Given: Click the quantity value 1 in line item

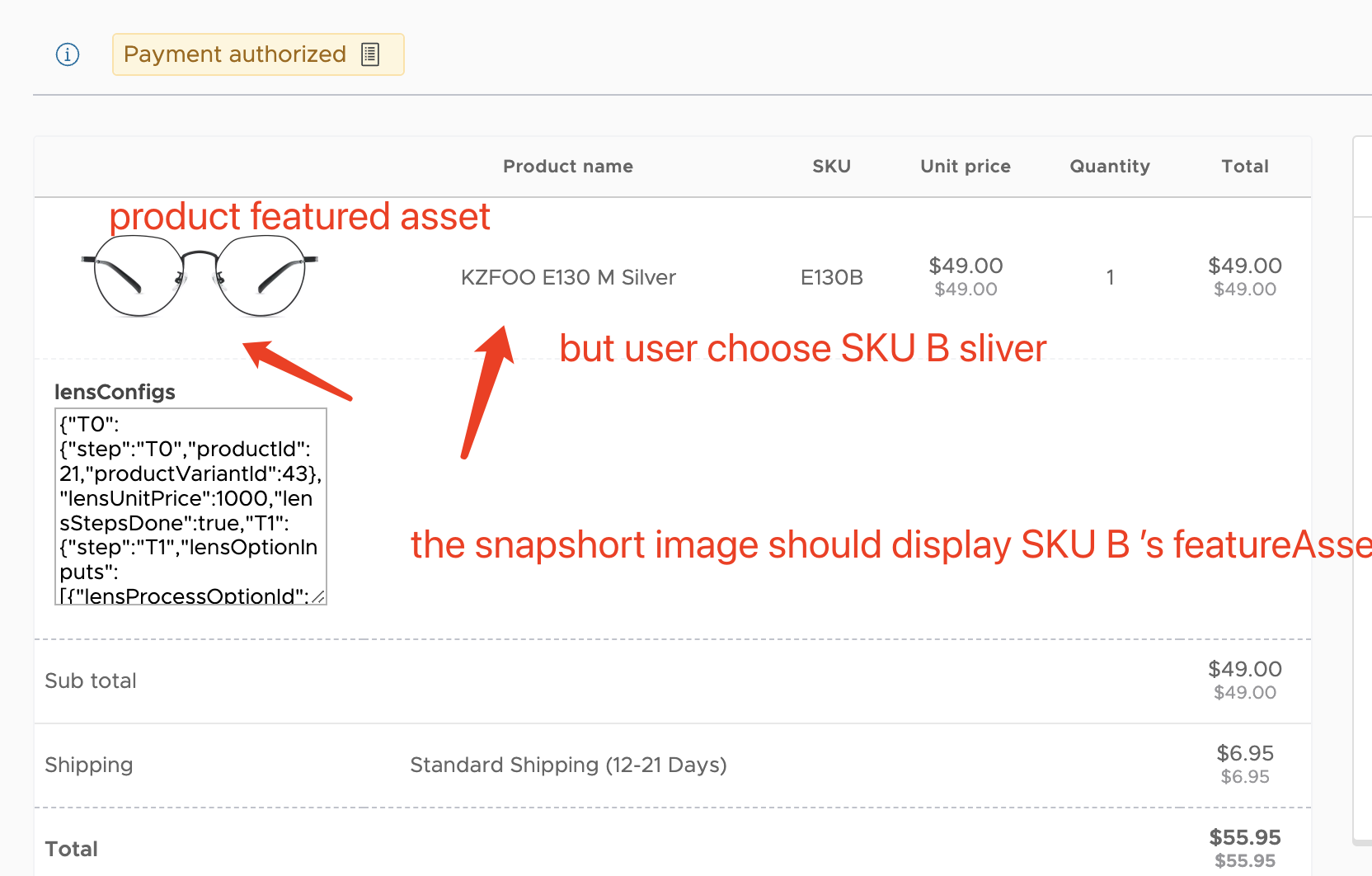Looking at the screenshot, I should click(1110, 277).
